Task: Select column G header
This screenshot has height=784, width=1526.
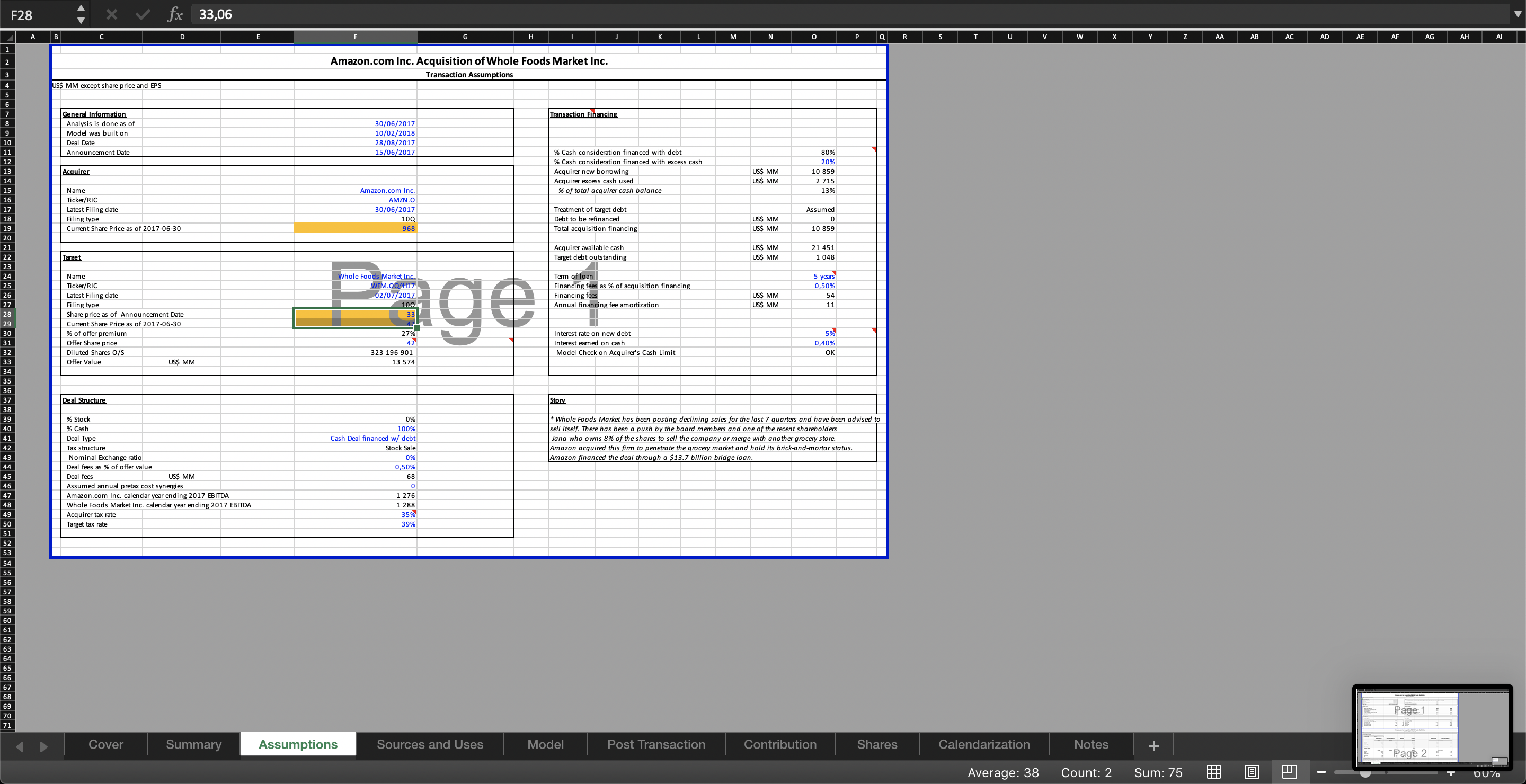Action: coord(465,37)
